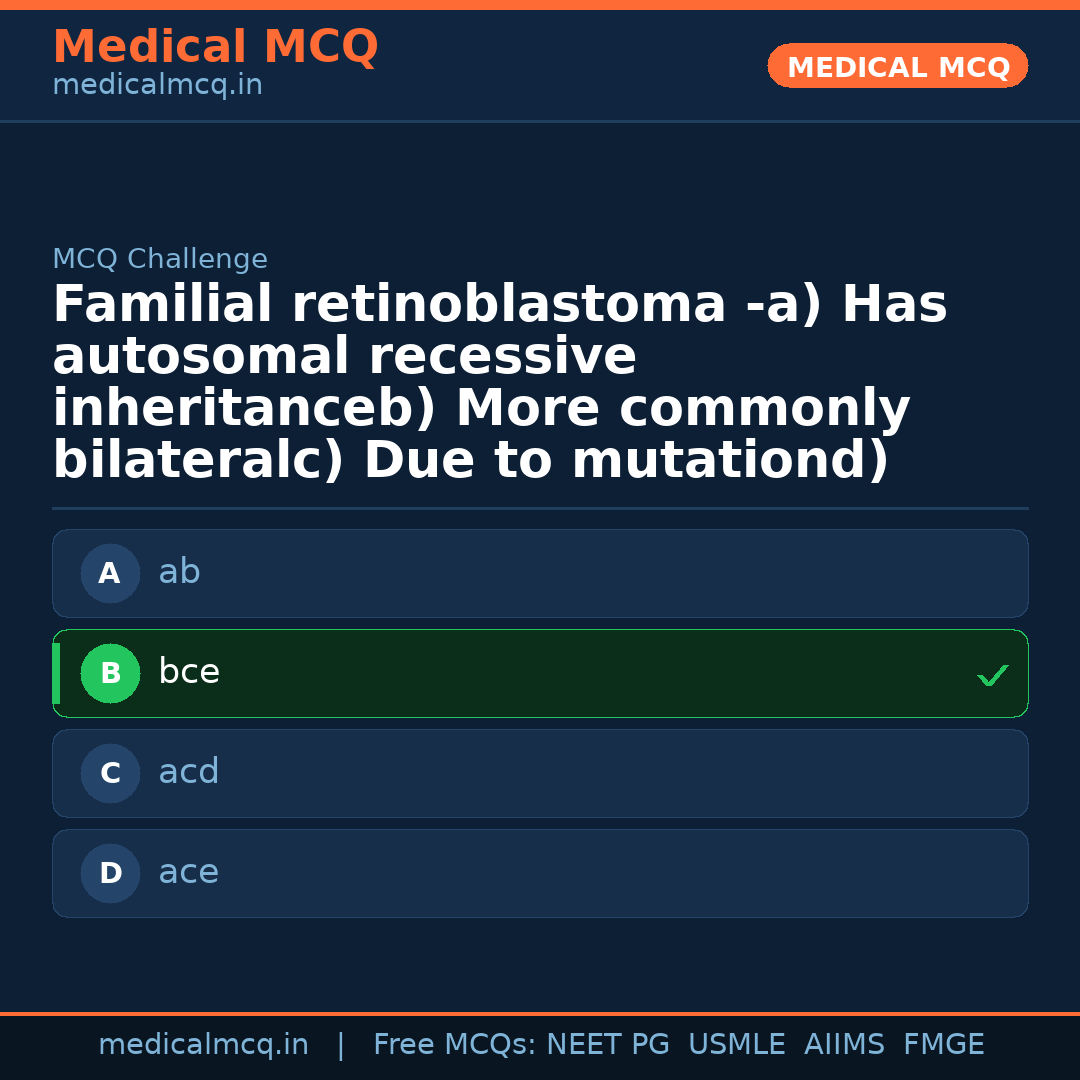Select answer option 'bce'
Viewport: 1080px width, 1080px height.
pyautogui.click(x=540, y=673)
